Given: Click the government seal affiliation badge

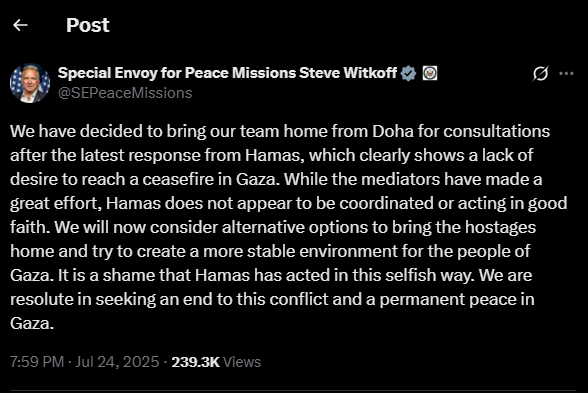Looking at the screenshot, I should coord(430,73).
